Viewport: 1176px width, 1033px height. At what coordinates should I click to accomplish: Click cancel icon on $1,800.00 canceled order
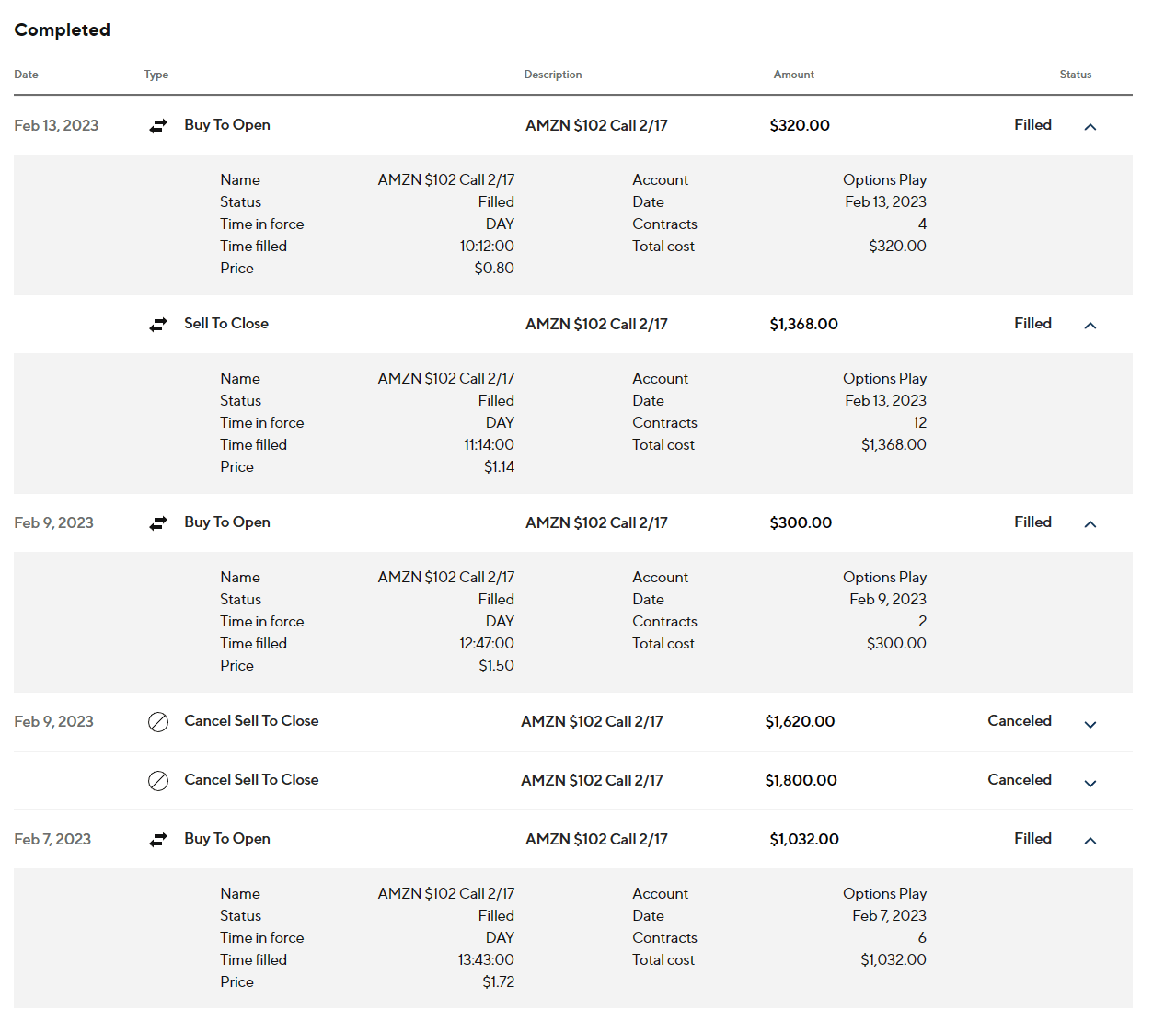tap(158, 781)
